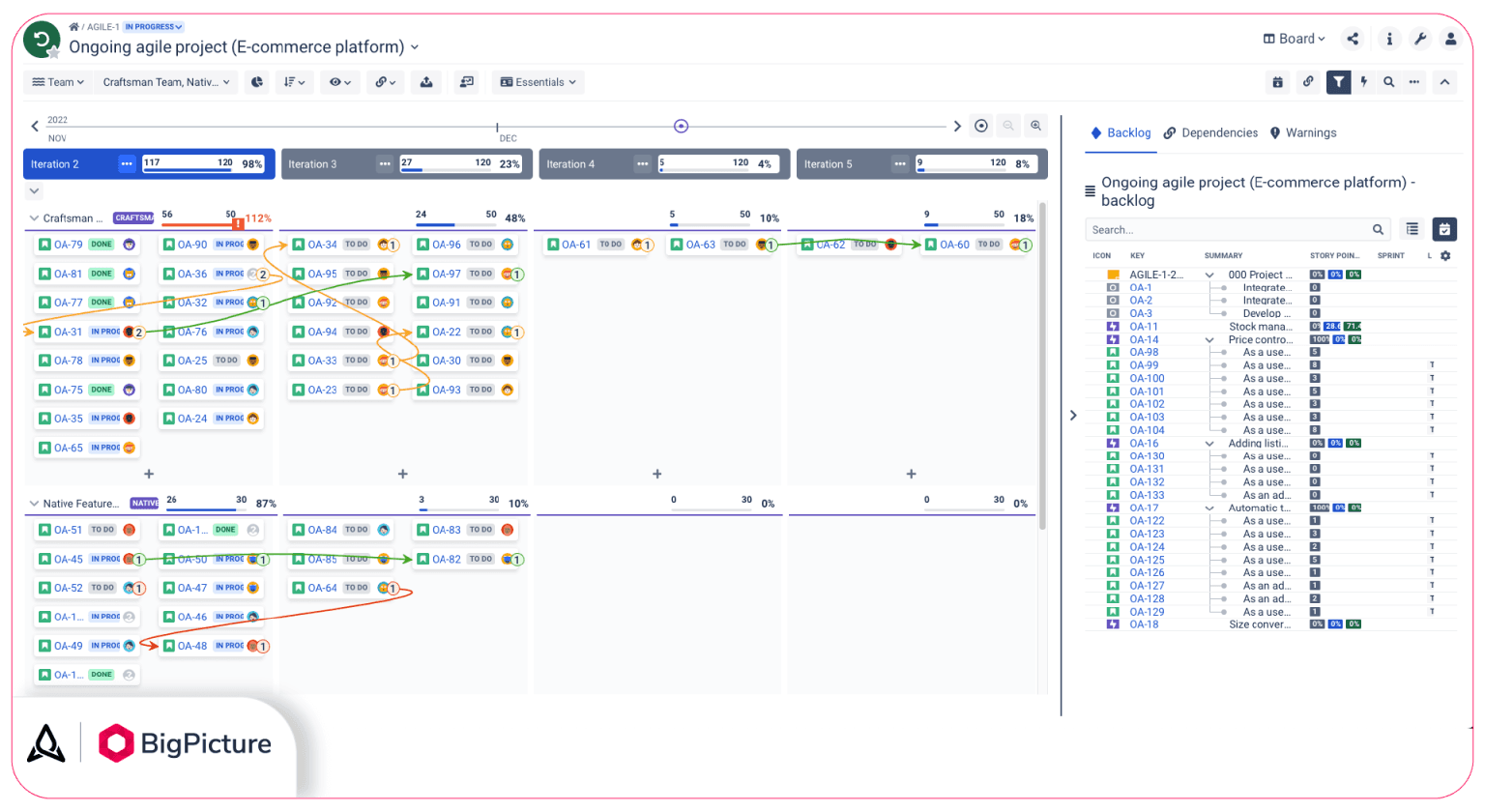1485x812 pixels.
Task: Toggle the backlog calendar view icon
Action: click(x=1444, y=229)
